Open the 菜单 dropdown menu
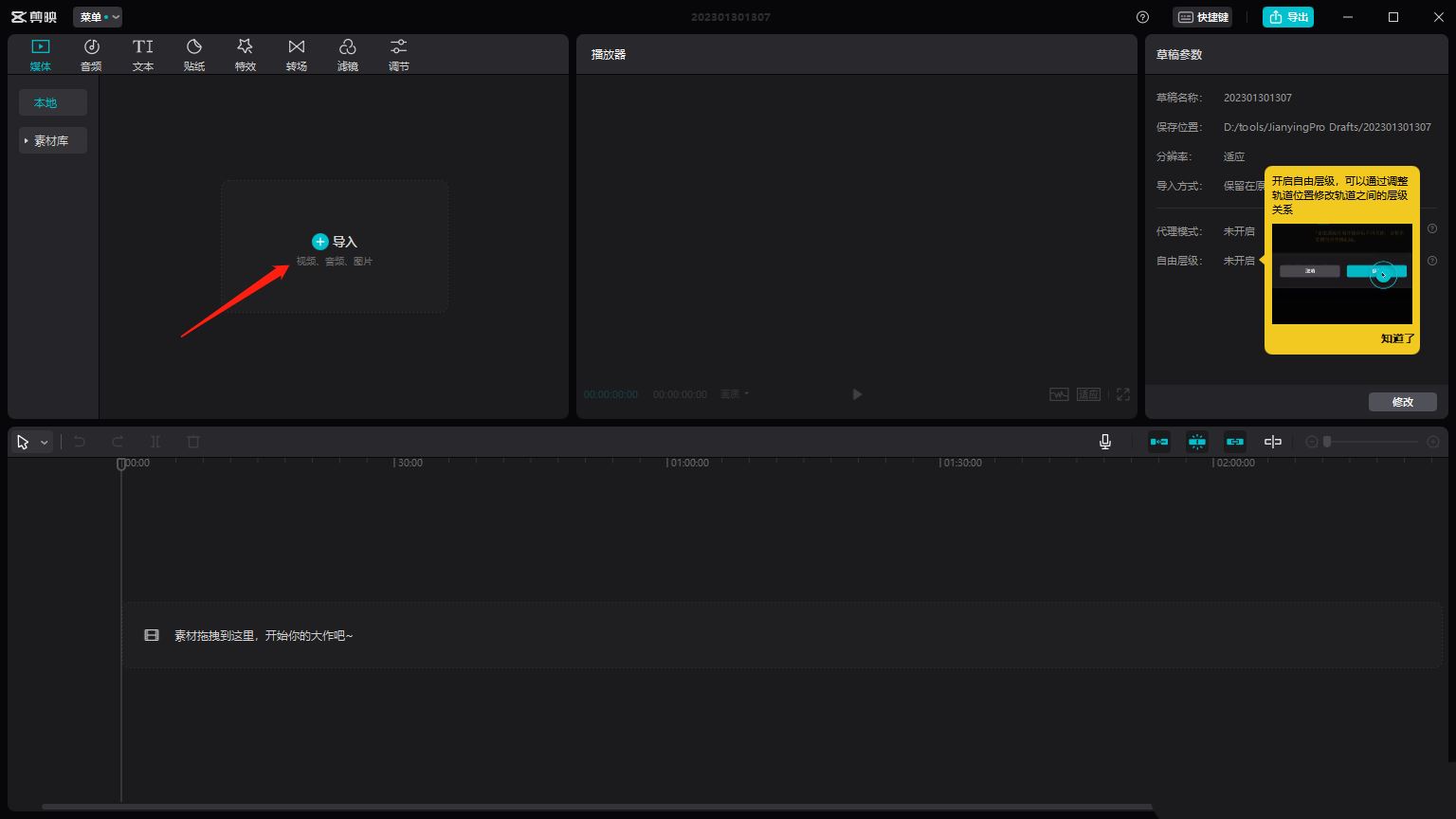 point(98,17)
